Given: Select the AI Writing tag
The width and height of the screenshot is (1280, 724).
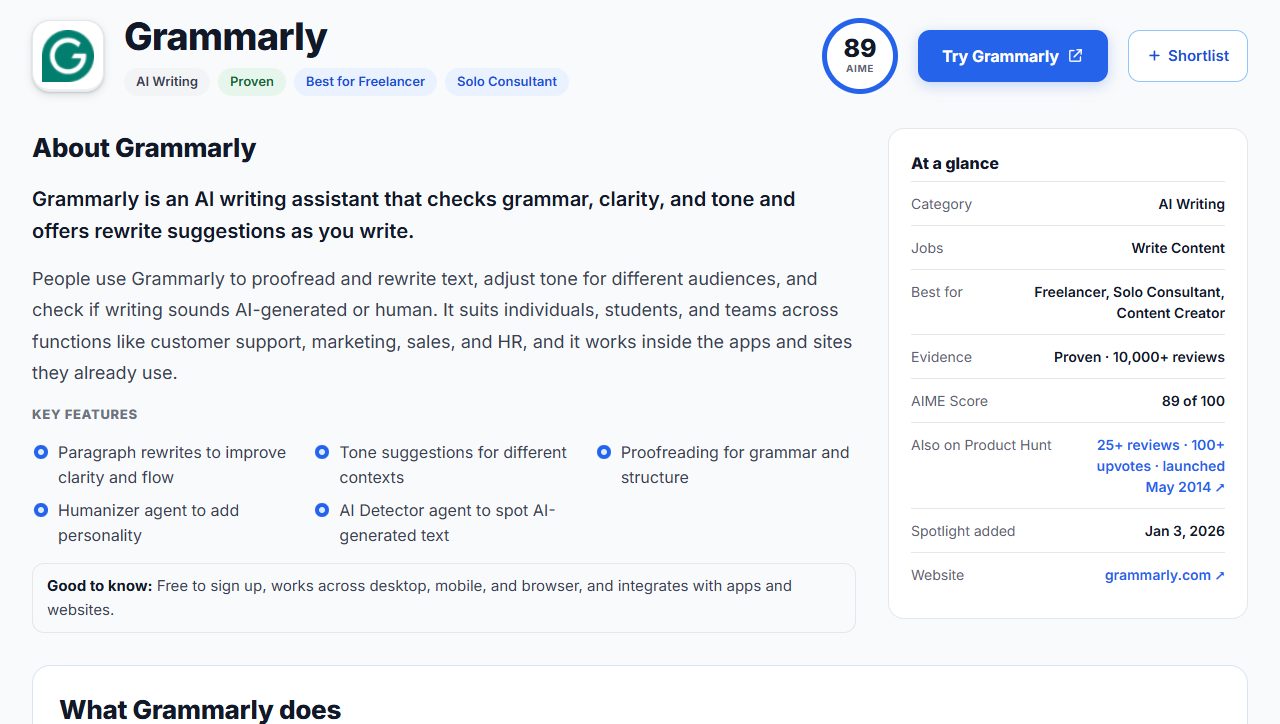Looking at the screenshot, I should click(x=167, y=82).
